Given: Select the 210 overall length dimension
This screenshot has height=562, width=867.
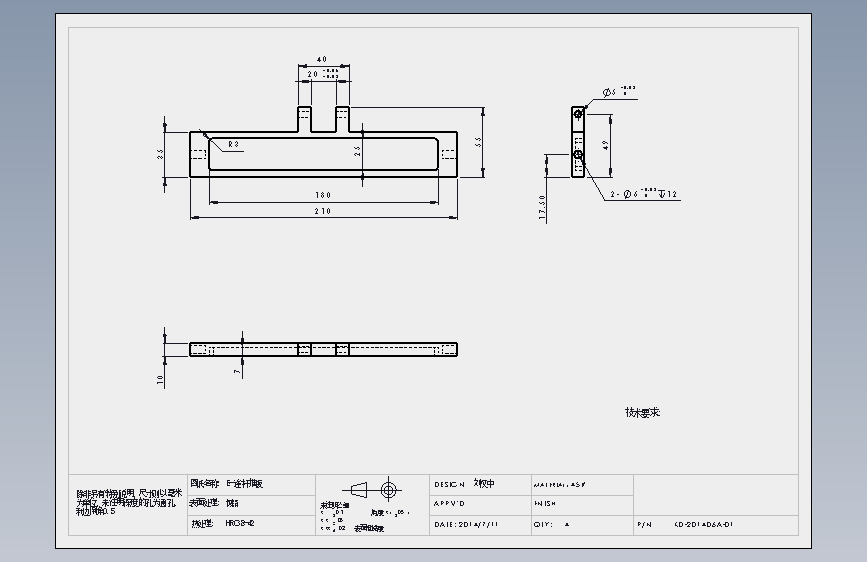Looking at the screenshot, I should click(x=323, y=211).
